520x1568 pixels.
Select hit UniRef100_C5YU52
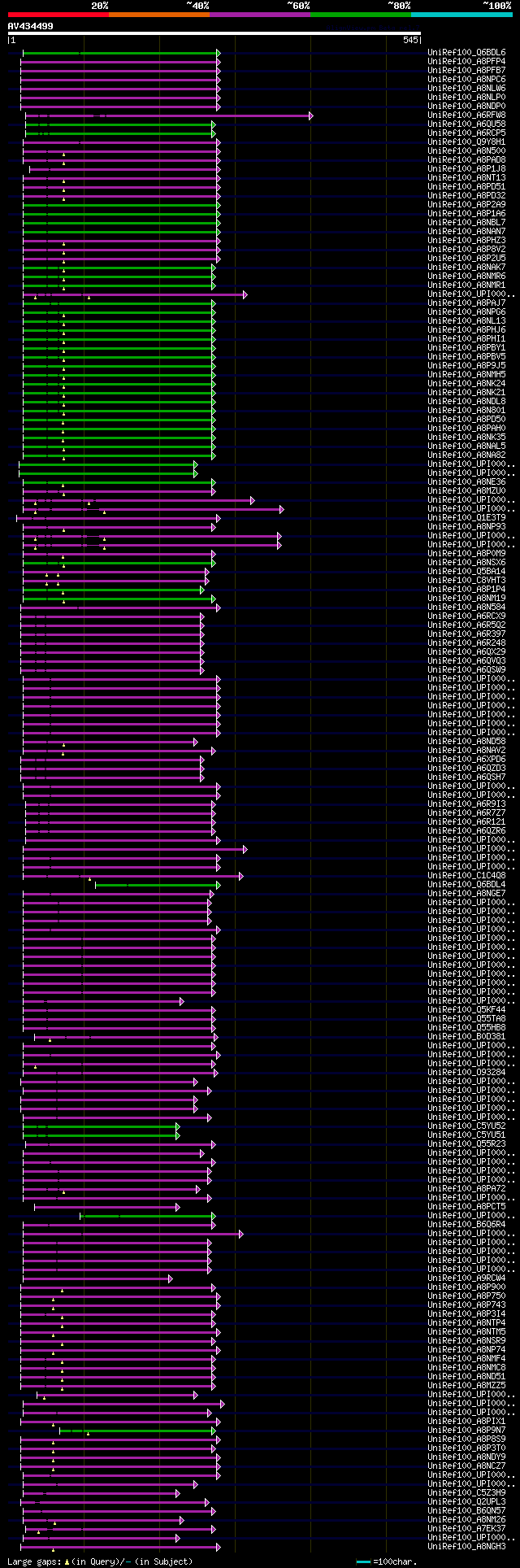point(466,1126)
